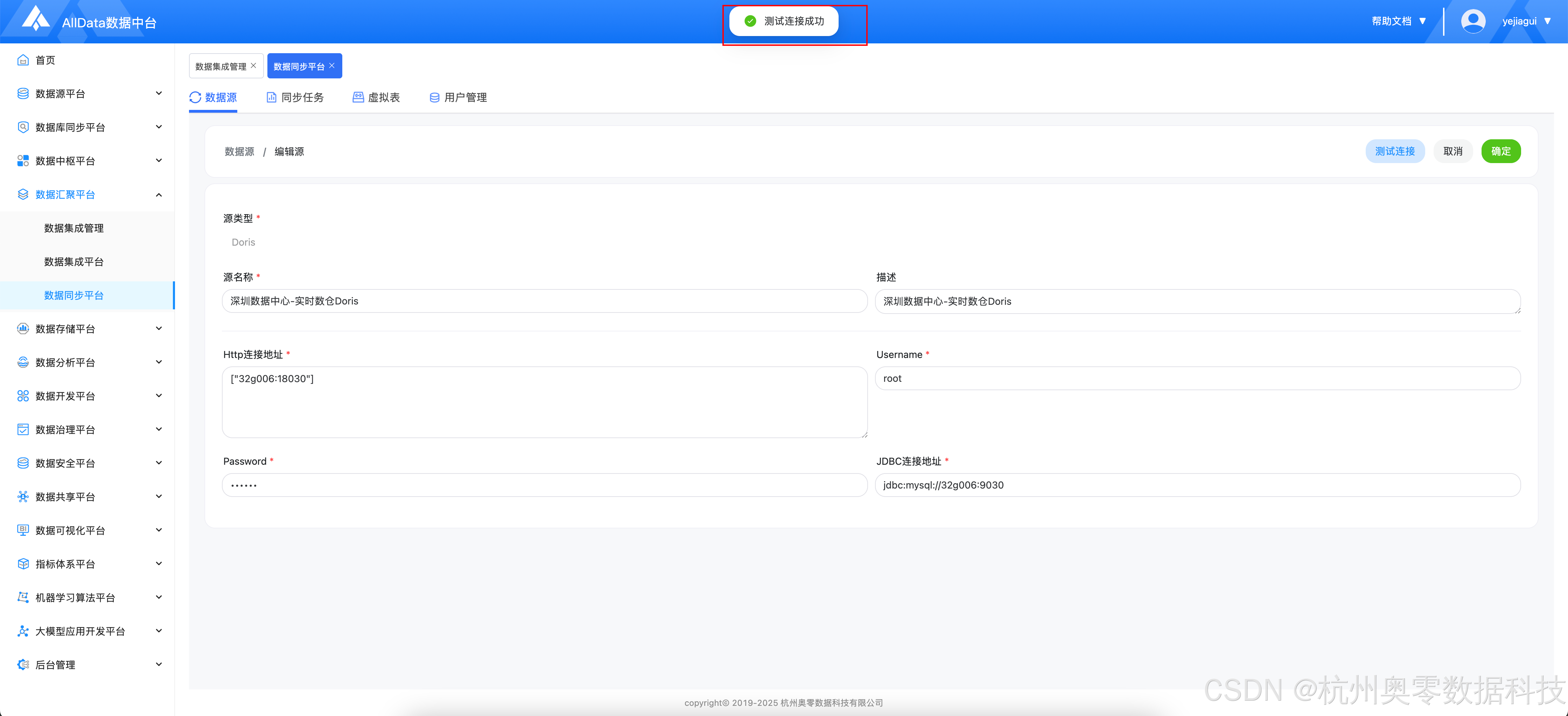The image size is (1568, 716).
Task: Click the 机器学习算法平台 sidebar icon
Action: pos(23,597)
